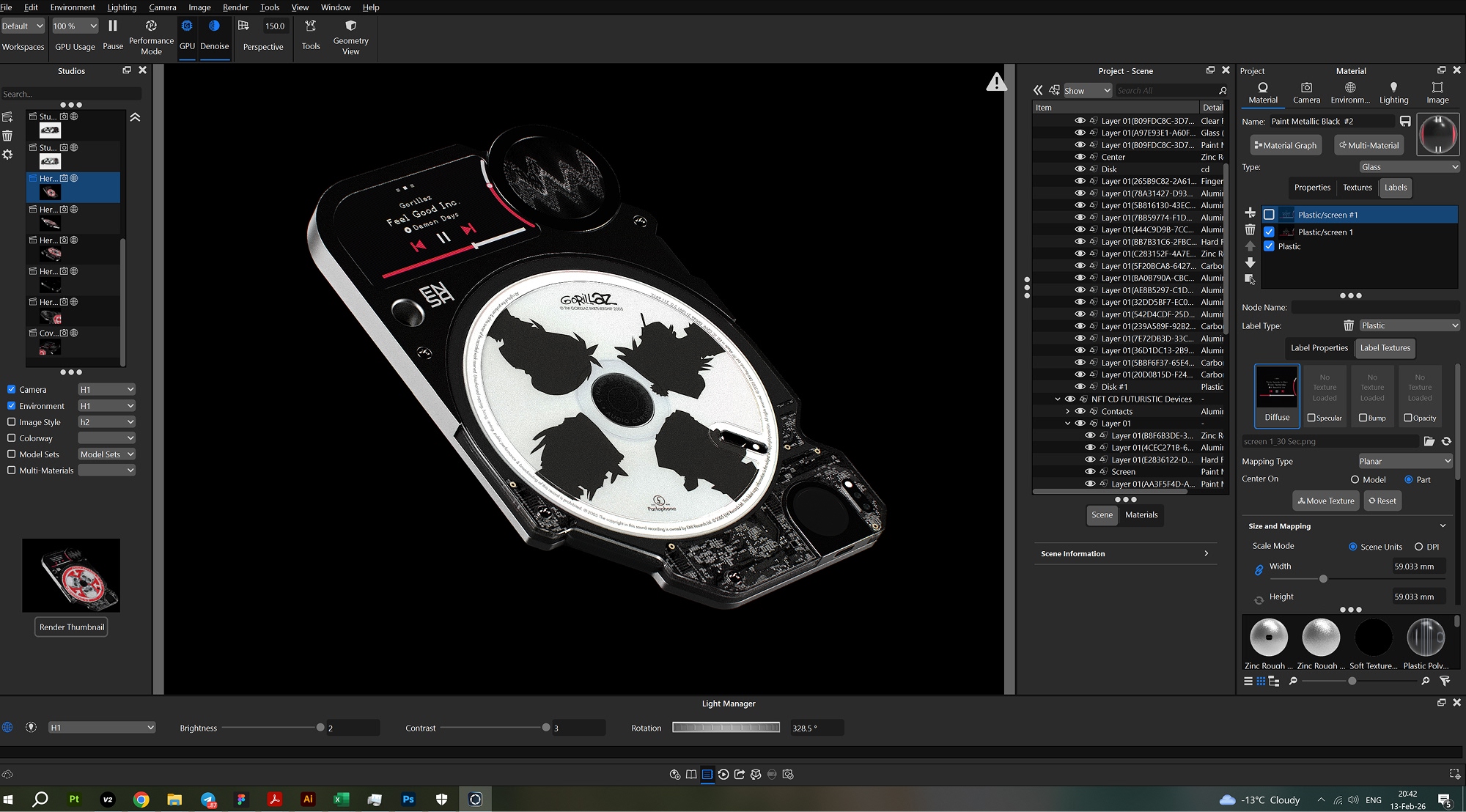Enable the Plastic/screen #1 label checkbox
This screenshot has width=1466, height=812.
1270,214
